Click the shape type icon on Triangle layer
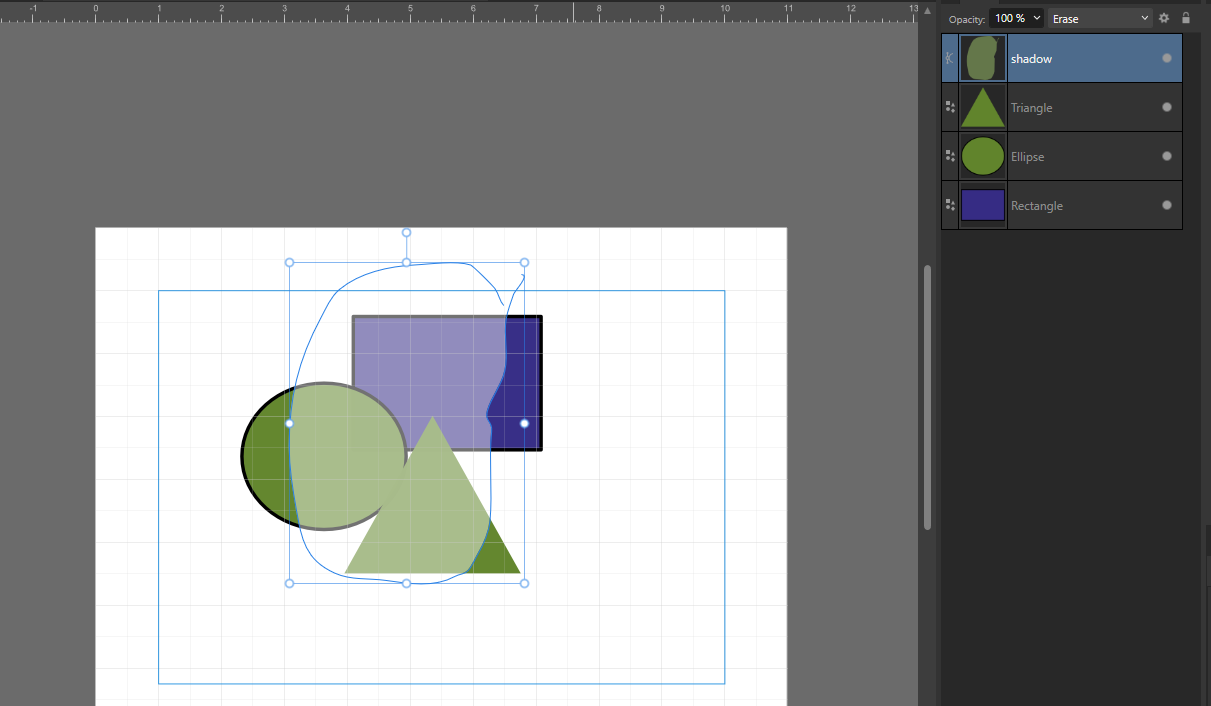1211x706 pixels. pyautogui.click(x=950, y=107)
